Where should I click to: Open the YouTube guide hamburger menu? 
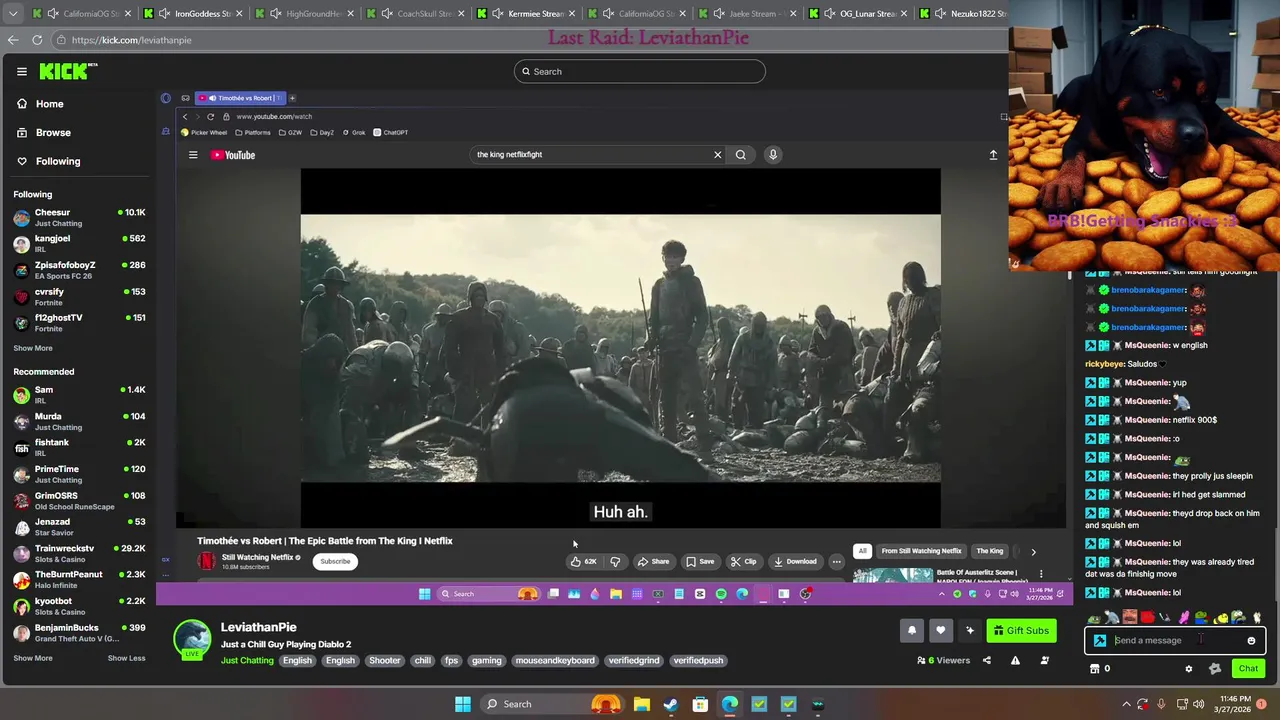point(193,155)
